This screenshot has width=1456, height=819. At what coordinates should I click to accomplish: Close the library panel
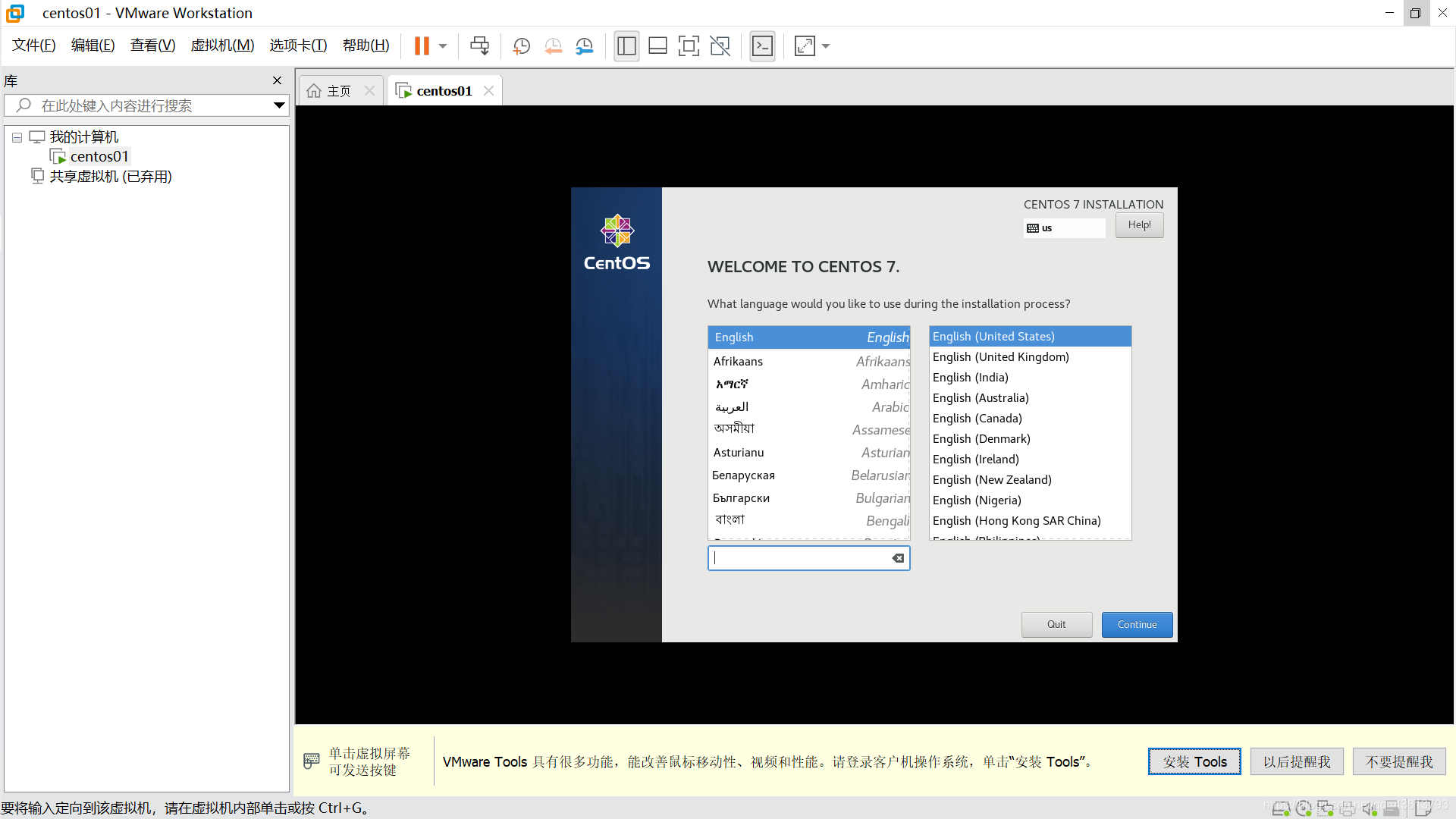coord(277,80)
